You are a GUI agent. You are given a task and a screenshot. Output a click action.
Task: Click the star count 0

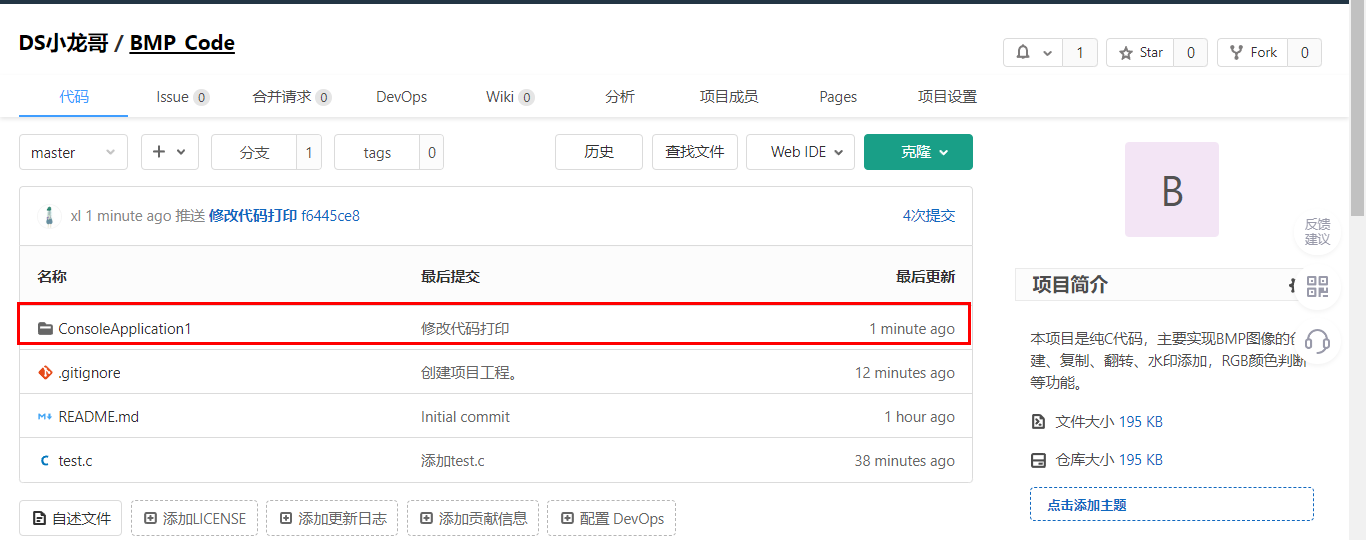(x=1190, y=53)
